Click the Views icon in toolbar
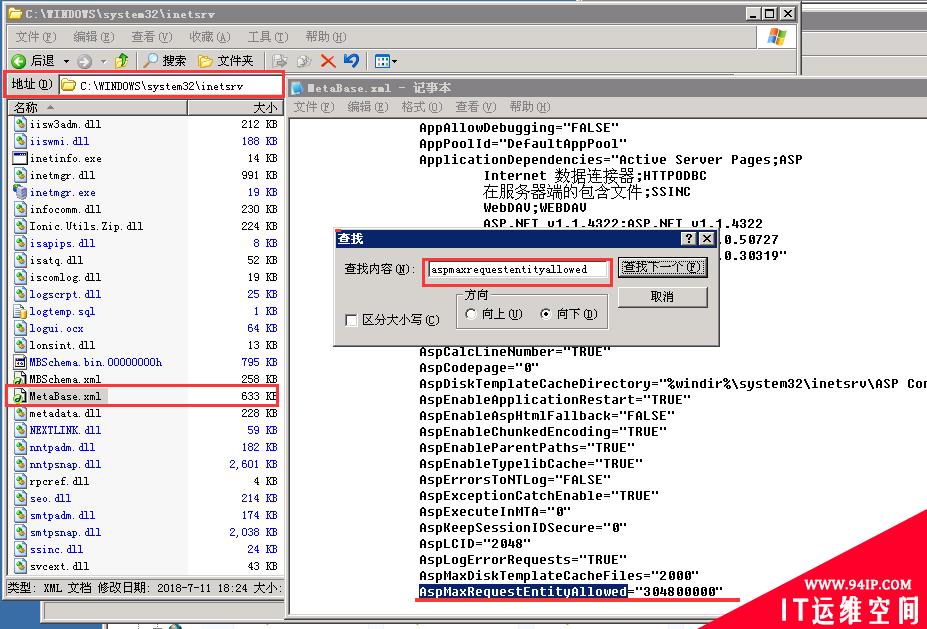This screenshot has width=927, height=629. coord(382,61)
